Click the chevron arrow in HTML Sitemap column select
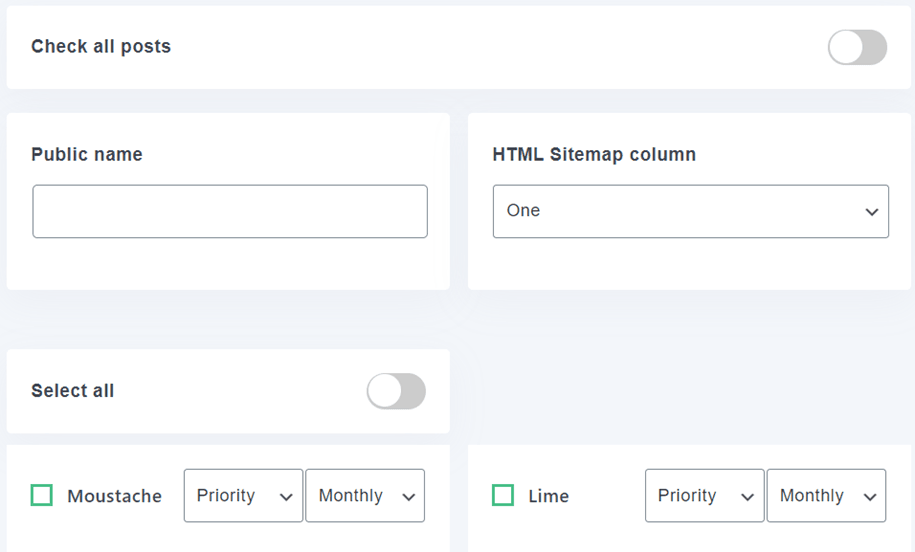915x552 pixels. point(871,212)
